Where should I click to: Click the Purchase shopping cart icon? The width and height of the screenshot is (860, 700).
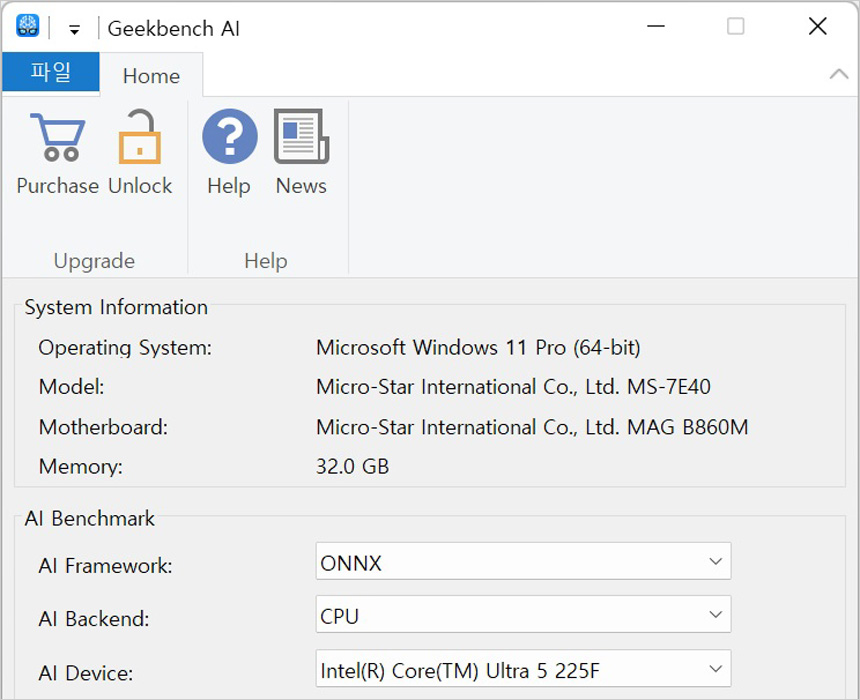tap(57, 138)
